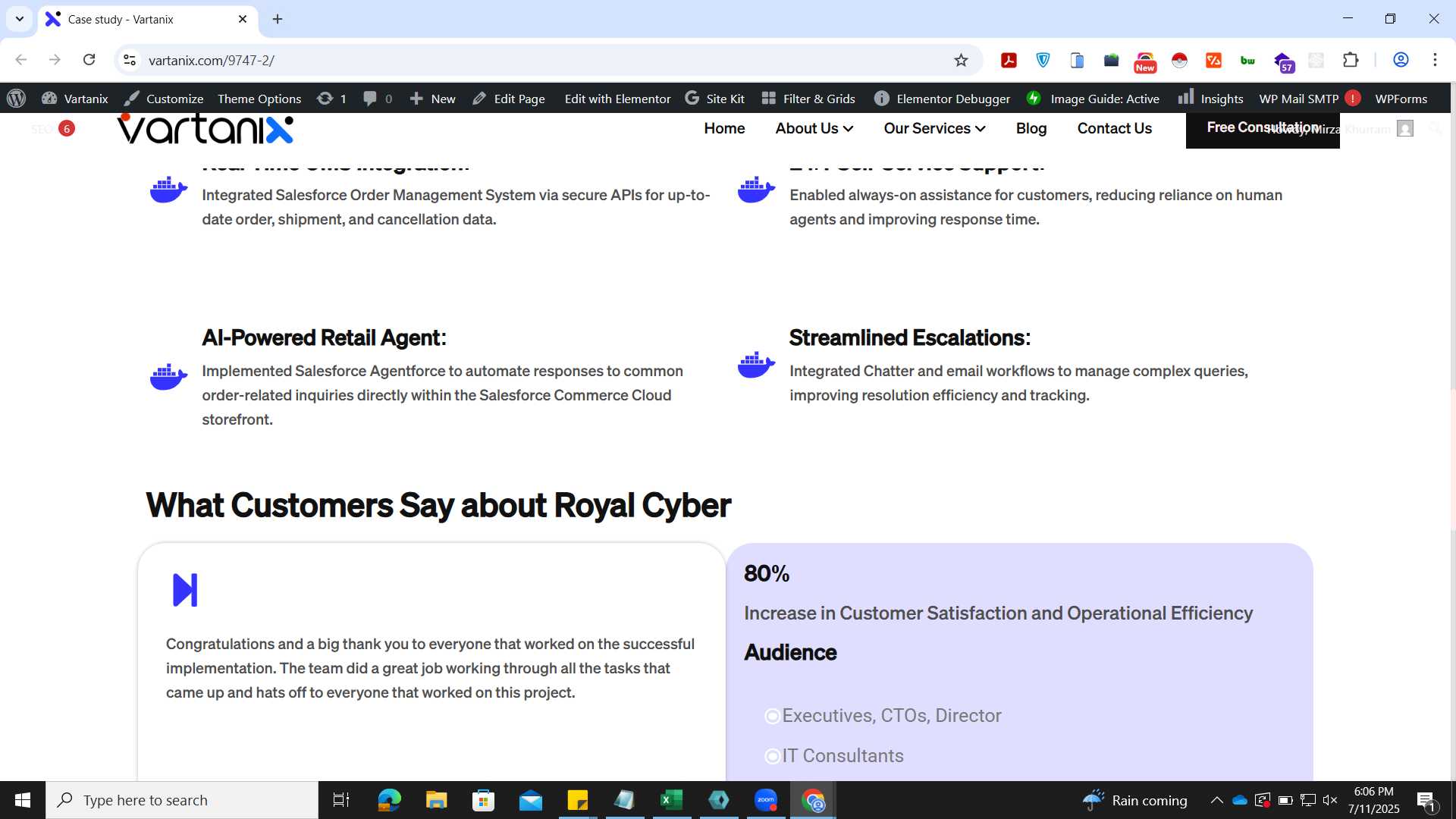Click New content button in admin bar
This screenshot has width=1456, height=819.
pos(432,99)
